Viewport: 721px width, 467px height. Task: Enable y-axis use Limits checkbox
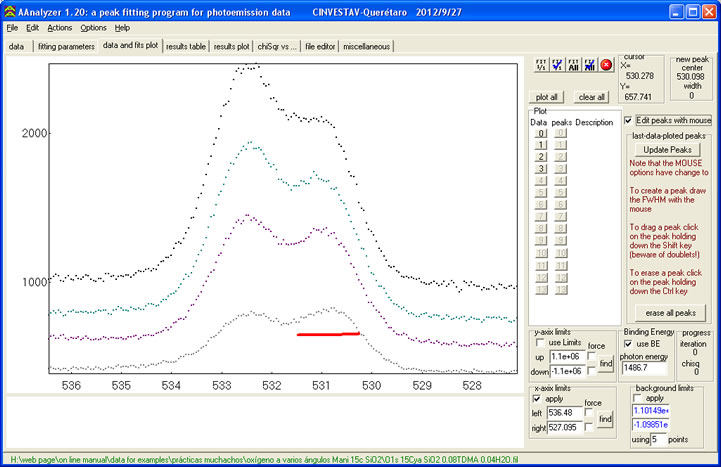click(x=541, y=342)
